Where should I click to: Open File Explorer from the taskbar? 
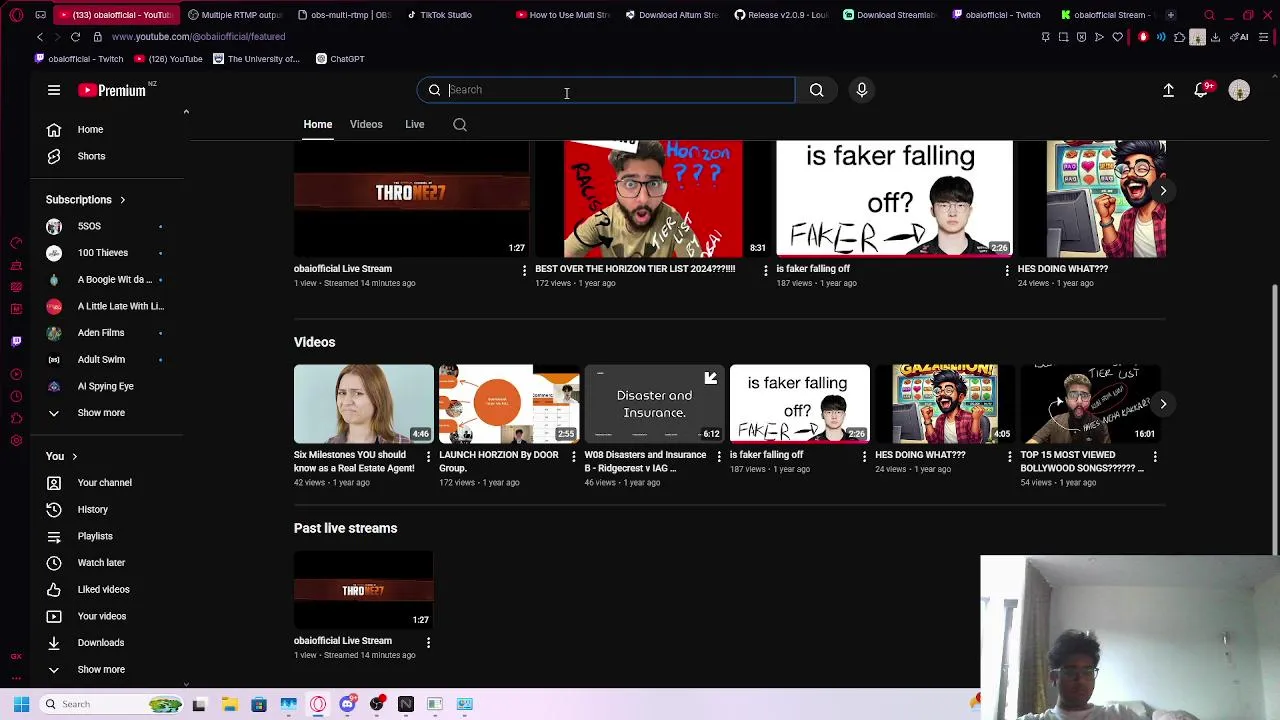229,704
